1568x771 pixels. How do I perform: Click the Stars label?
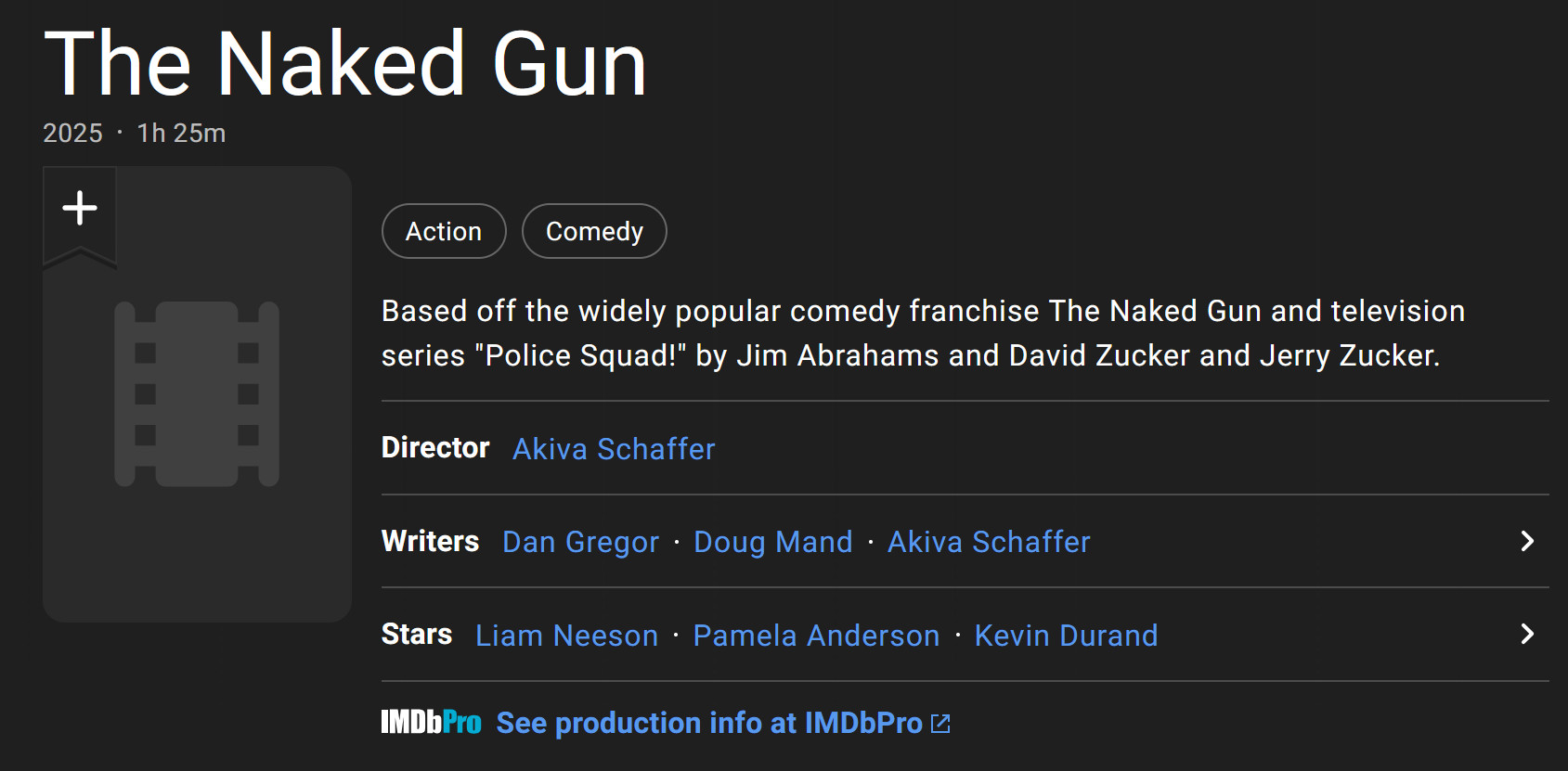[417, 634]
